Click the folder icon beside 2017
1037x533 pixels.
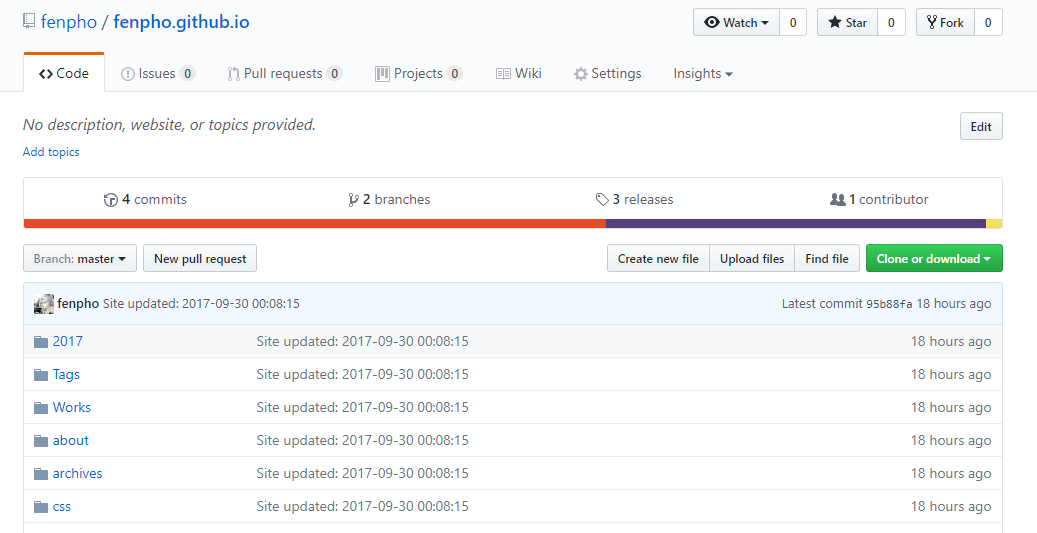click(x=41, y=341)
